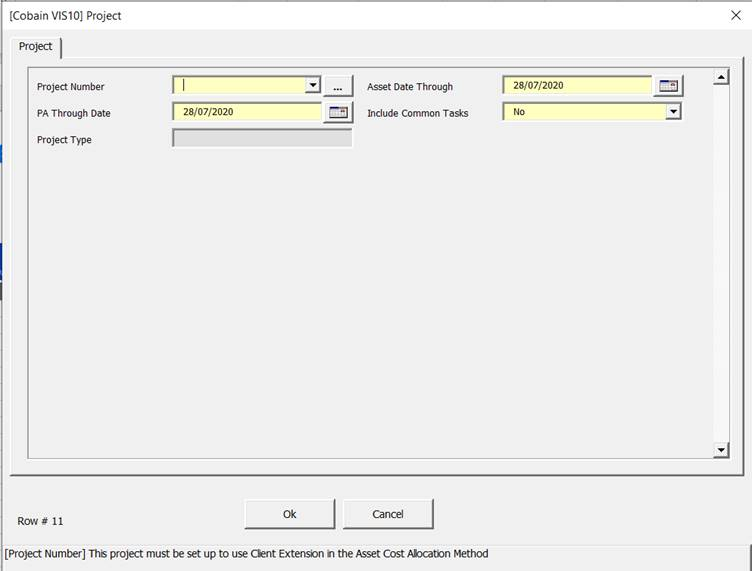Close the Cobain VIS10 Project dialog
This screenshot has width=752, height=571.
click(736, 15)
